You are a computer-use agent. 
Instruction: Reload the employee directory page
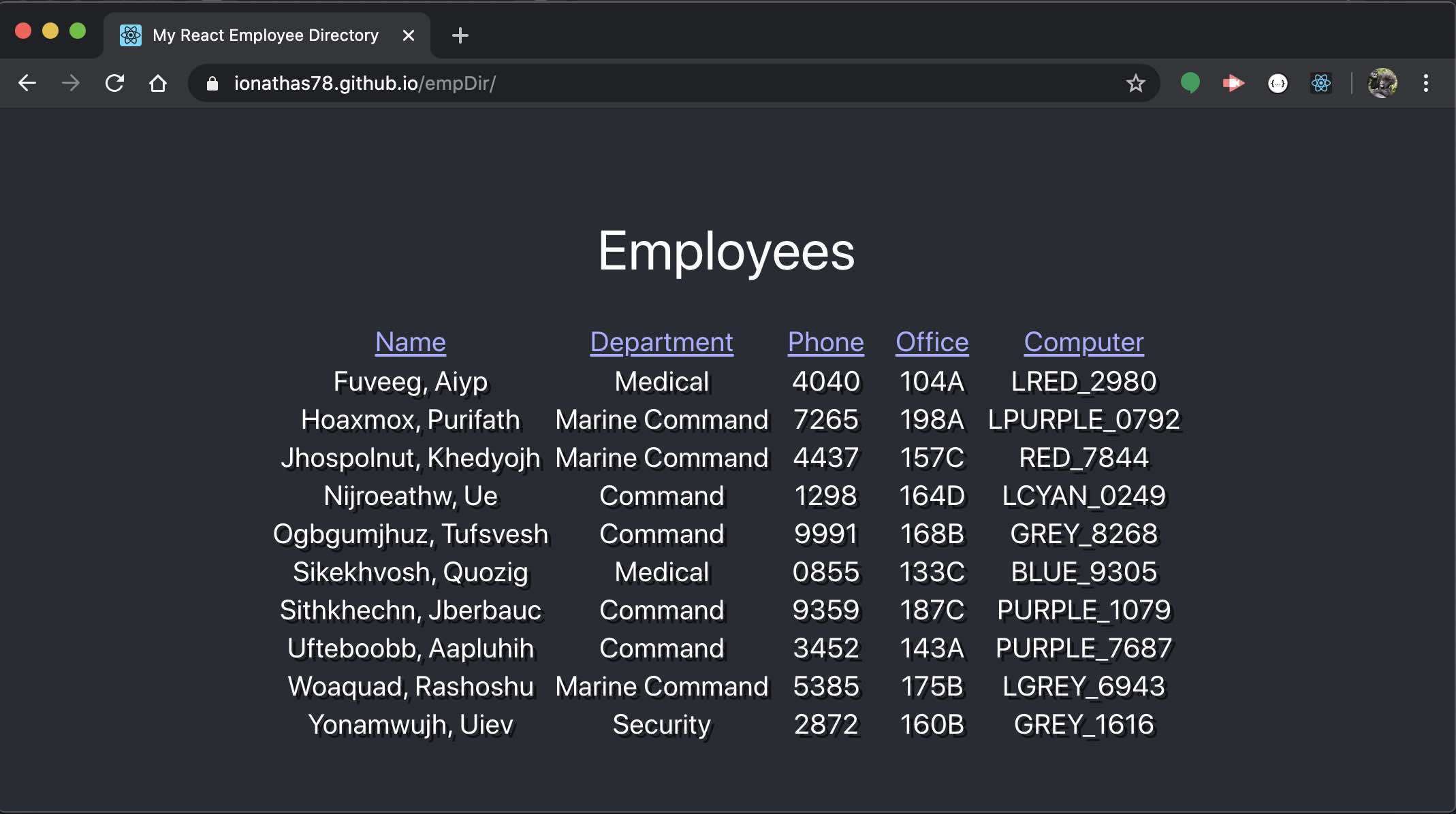pyautogui.click(x=115, y=83)
